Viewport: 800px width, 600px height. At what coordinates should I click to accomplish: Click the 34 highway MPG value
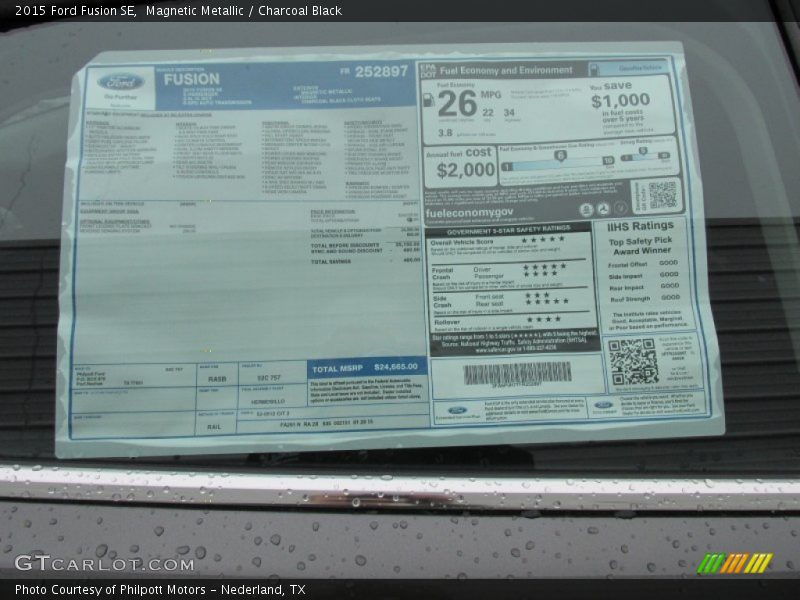pyautogui.click(x=509, y=112)
